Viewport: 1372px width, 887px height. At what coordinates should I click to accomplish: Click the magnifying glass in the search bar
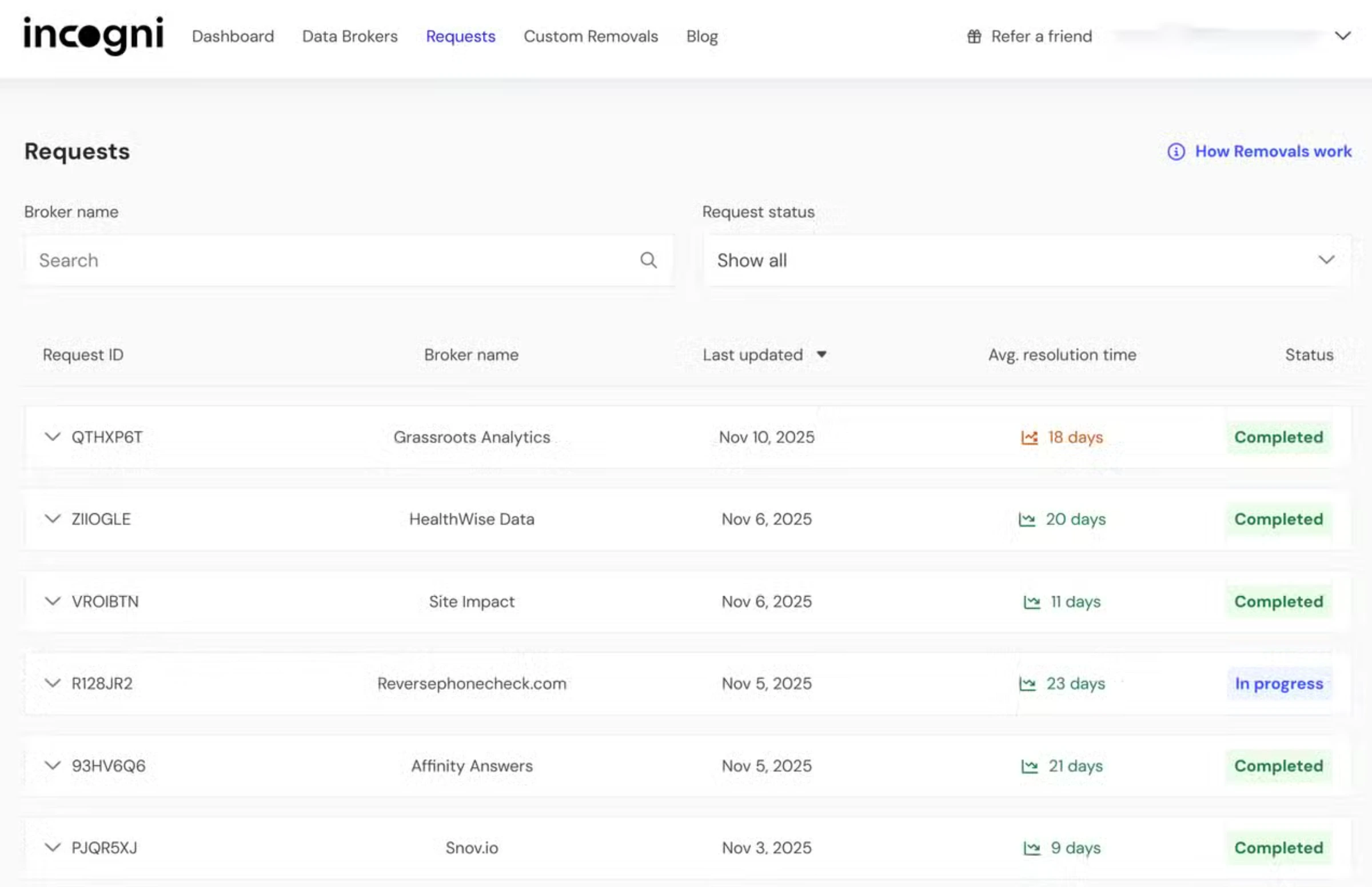pos(649,261)
